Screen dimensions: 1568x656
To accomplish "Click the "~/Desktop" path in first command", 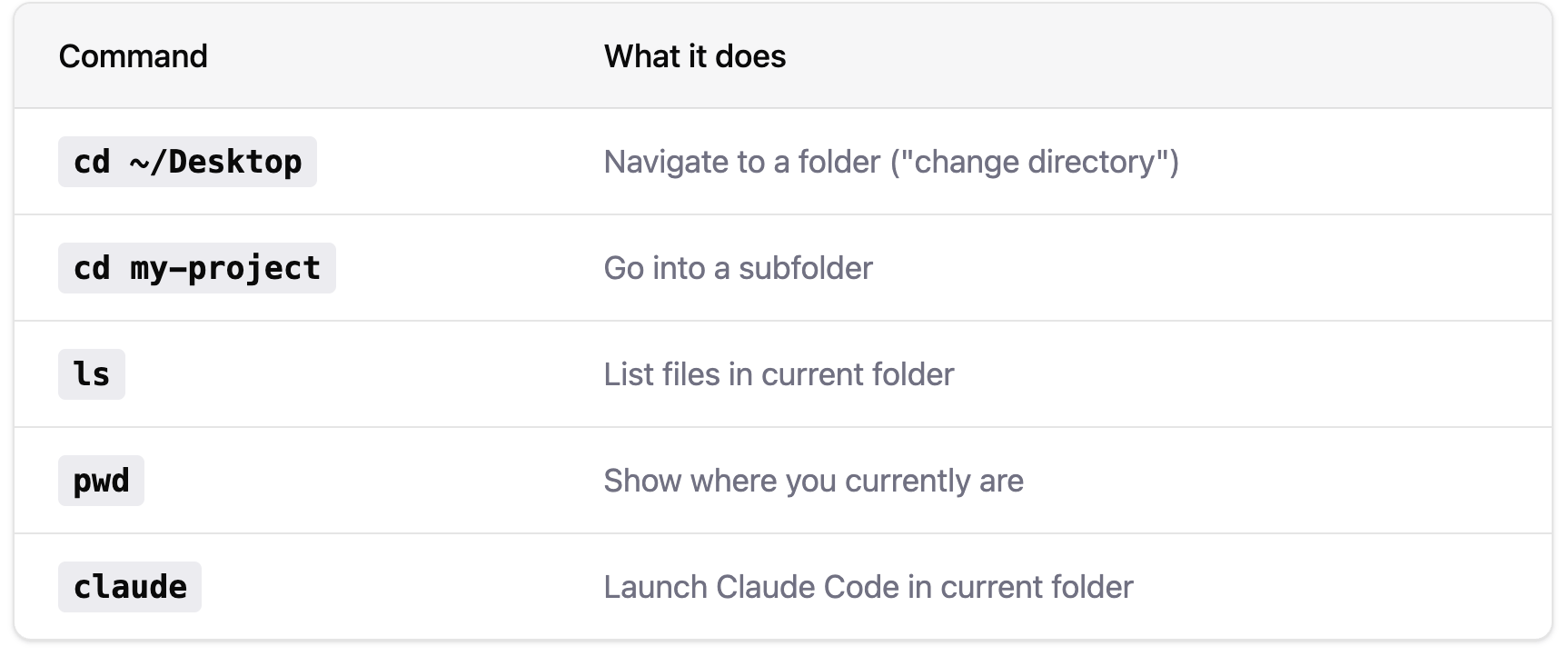I will [216, 162].
